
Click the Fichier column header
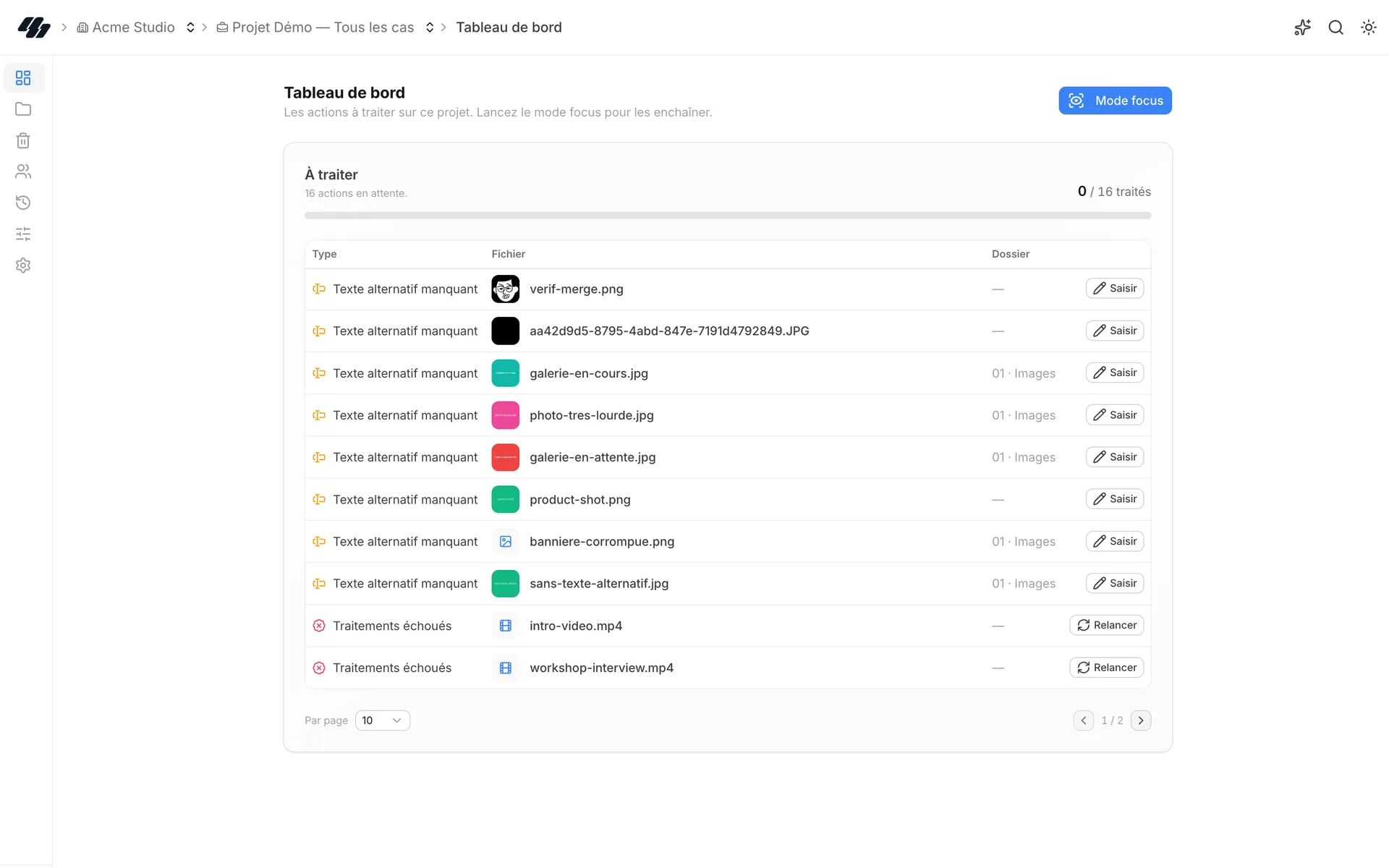[x=509, y=254]
